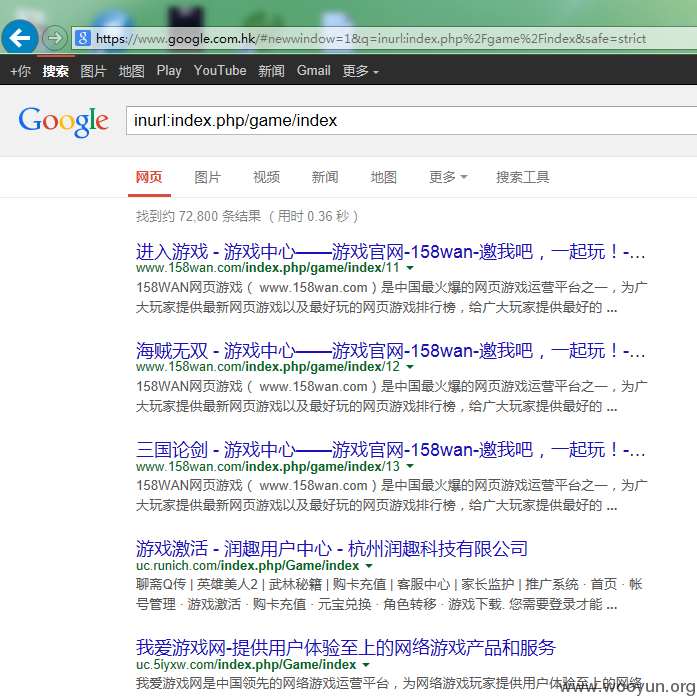697x696 pixels.
Task: Select the 网页 results tab
Action: click(149, 177)
